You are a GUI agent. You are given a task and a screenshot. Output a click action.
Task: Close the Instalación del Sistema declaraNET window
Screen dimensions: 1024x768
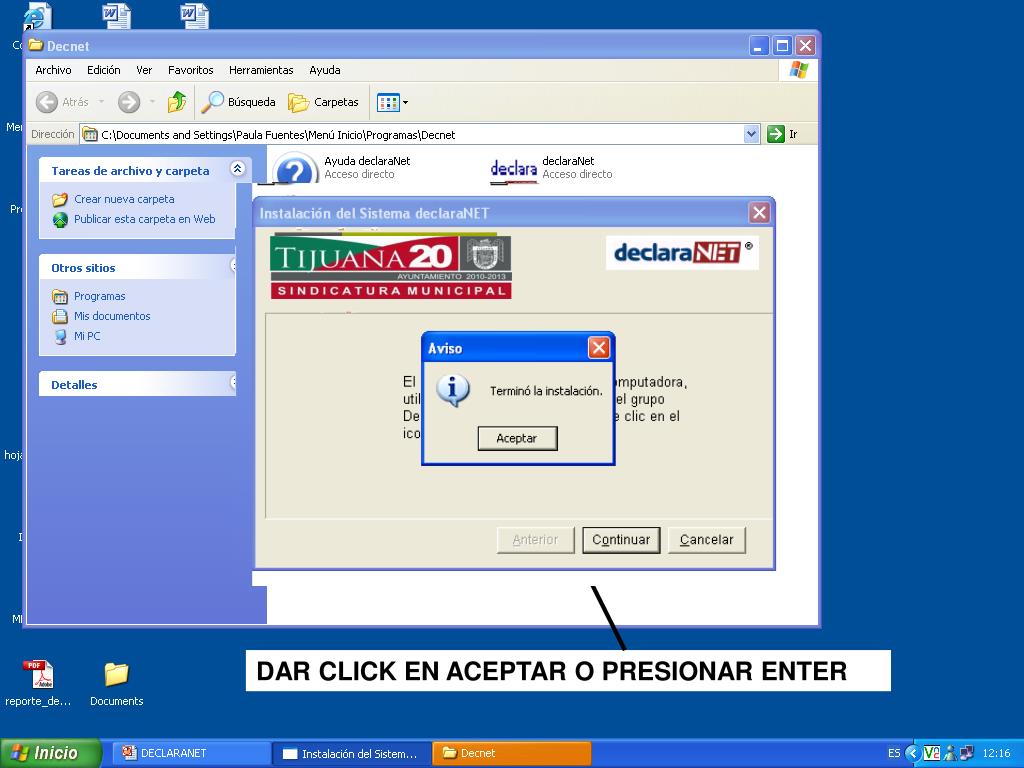click(x=759, y=212)
